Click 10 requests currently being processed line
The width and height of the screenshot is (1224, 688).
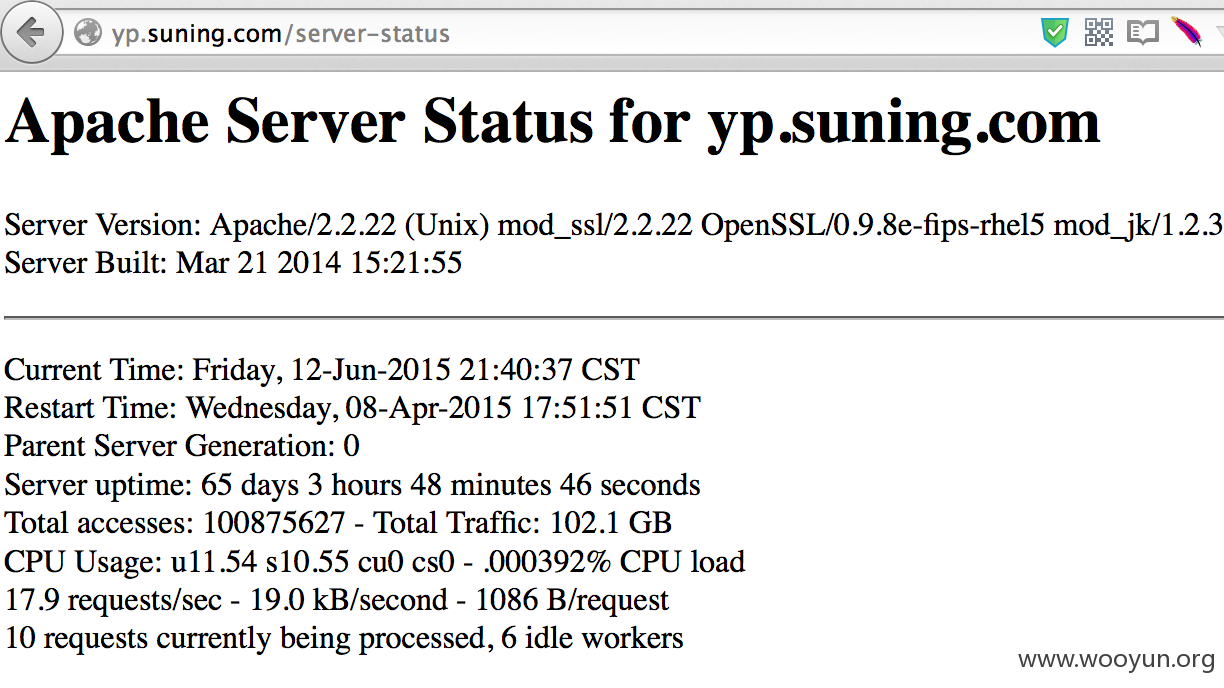click(x=344, y=638)
